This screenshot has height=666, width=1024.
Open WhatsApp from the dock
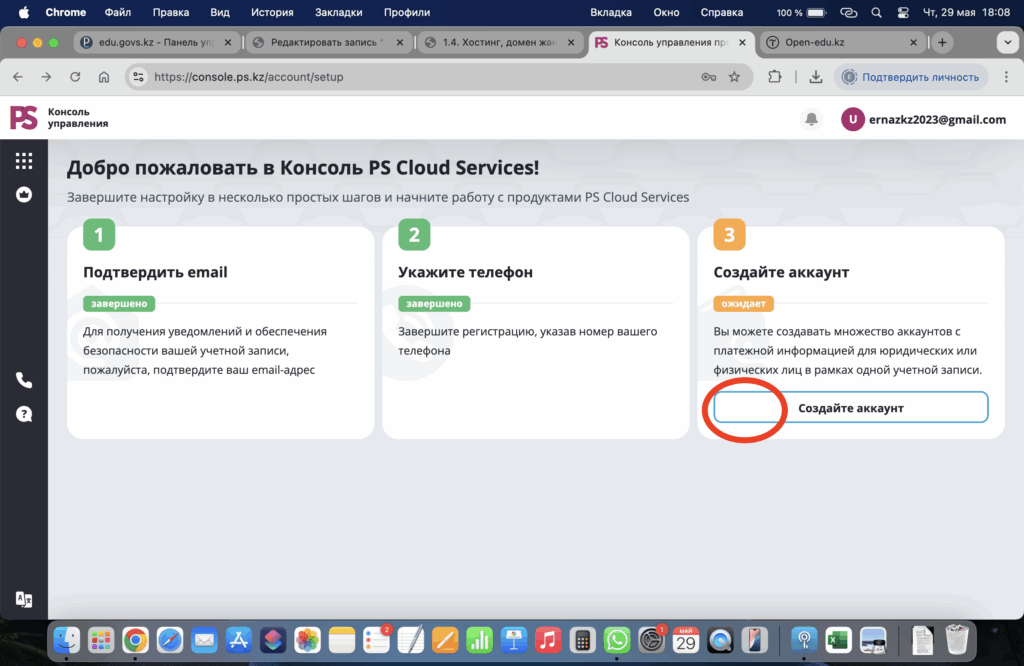(617, 639)
